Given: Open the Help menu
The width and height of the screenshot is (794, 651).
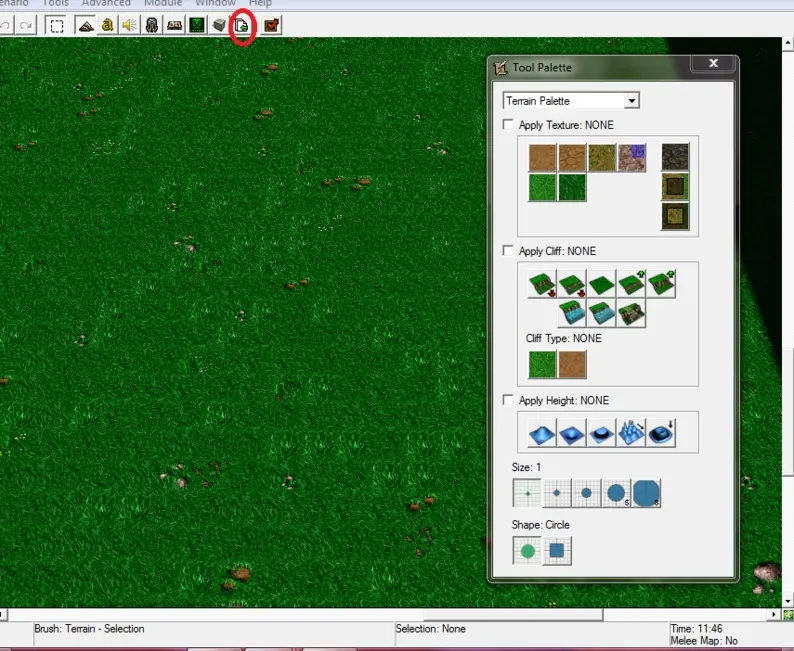Looking at the screenshot, I should click(x=260, y=3).
